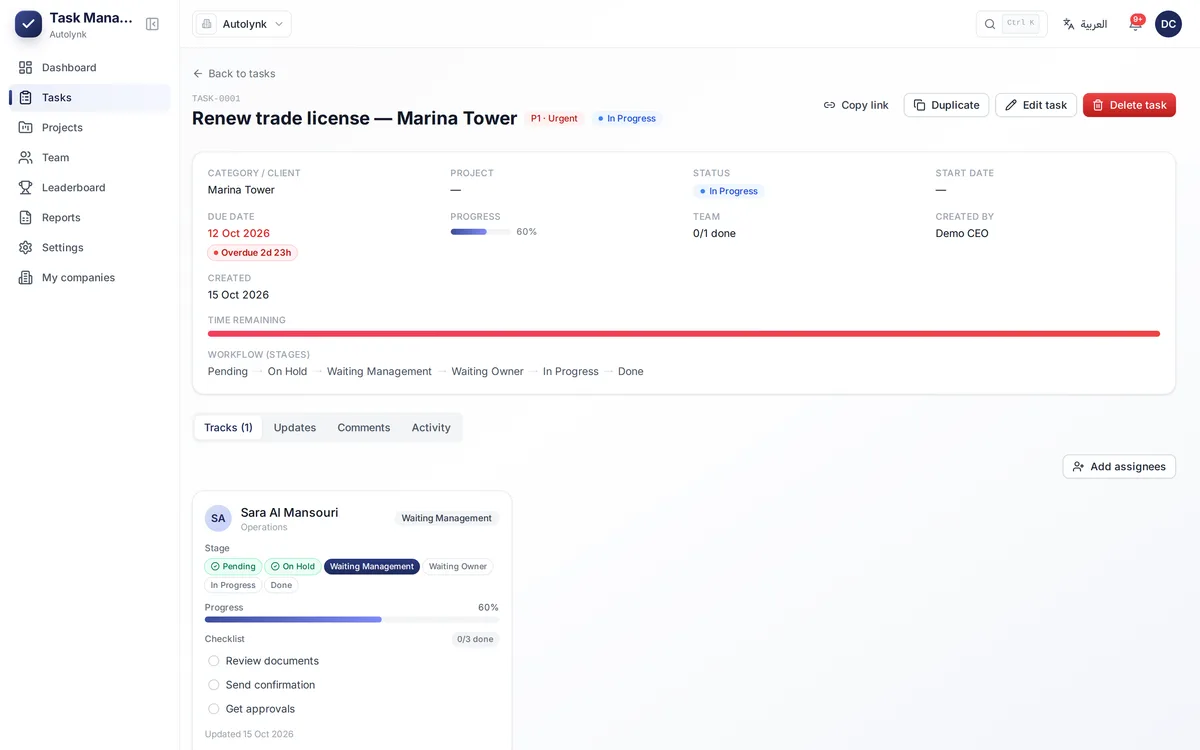Open the Autolynk company dropdown
The height and width of the screenshot is (750, 1200).
pyautogui.click(x=242, y=24)
